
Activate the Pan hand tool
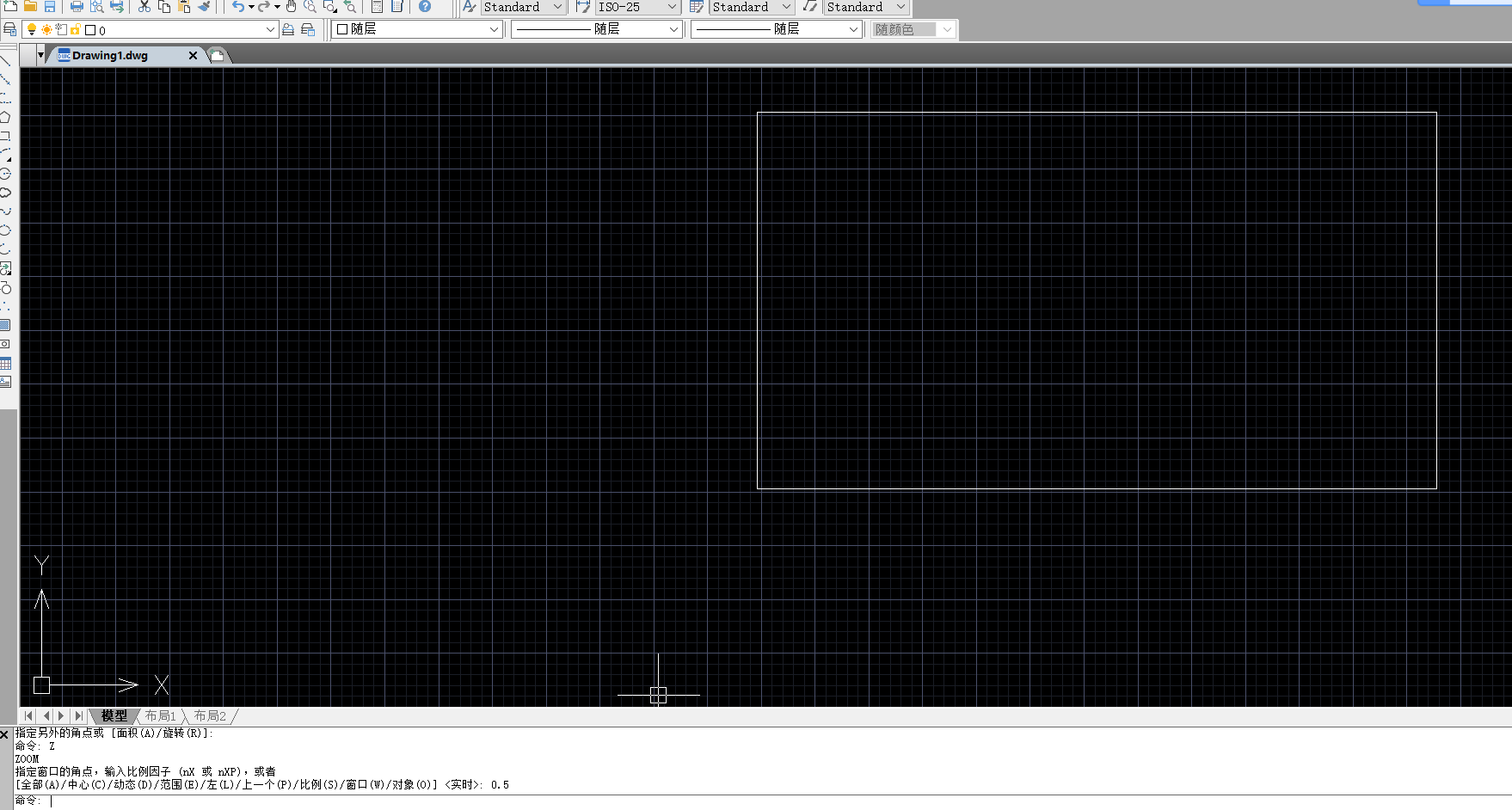292,6
